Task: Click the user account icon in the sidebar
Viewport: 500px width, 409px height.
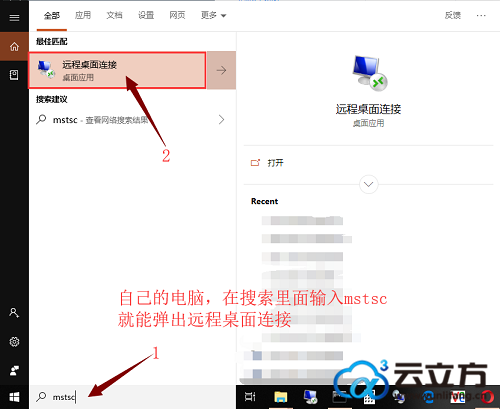Action: coord(14,313)
